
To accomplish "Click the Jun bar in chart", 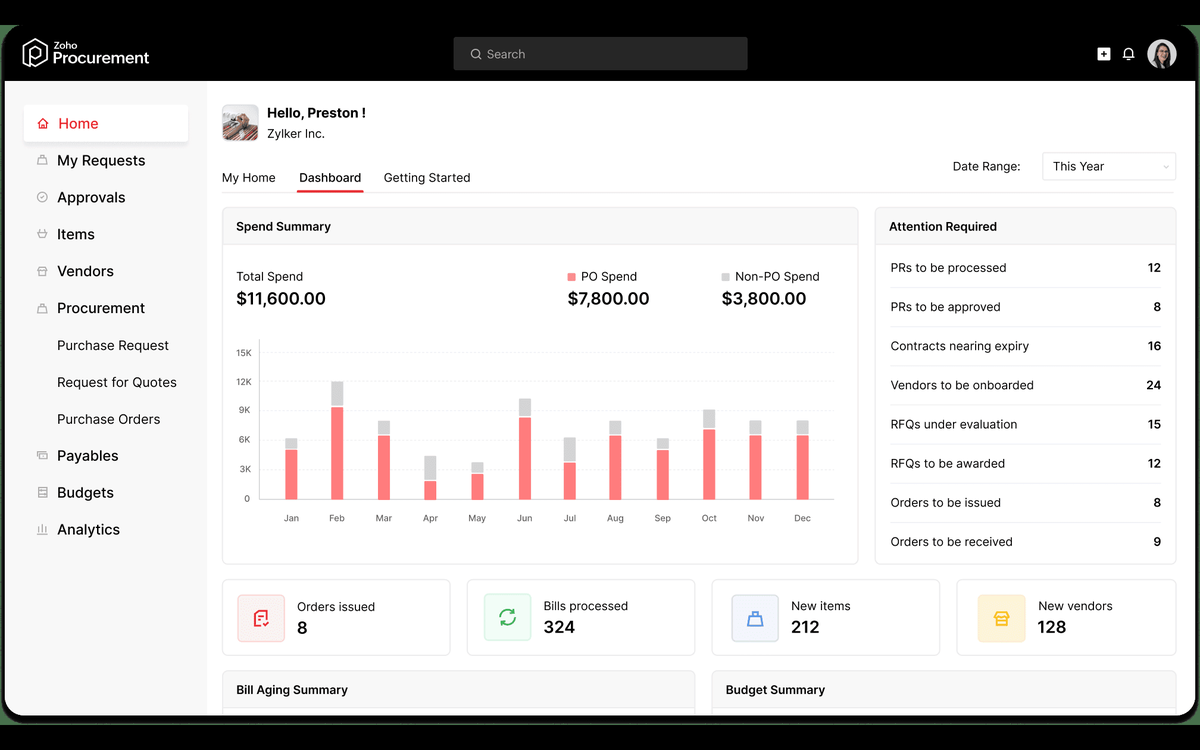I will click(x=525, y=448).
